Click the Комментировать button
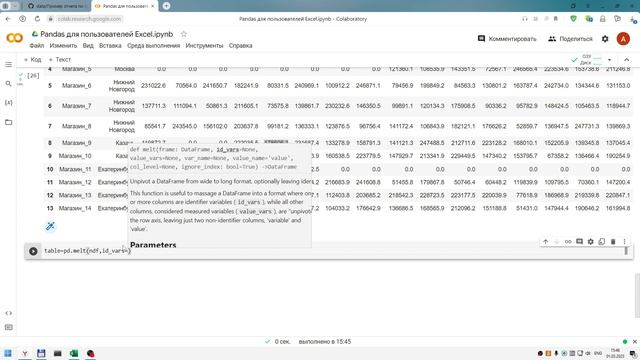Image resolution: width=640 pixels, height=360 pixels. click(507, 39)
